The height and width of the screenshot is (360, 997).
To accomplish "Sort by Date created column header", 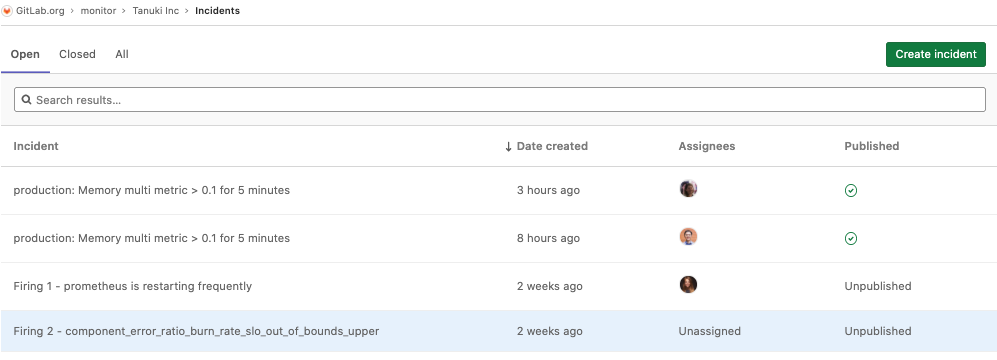I will tap(552, 146).
